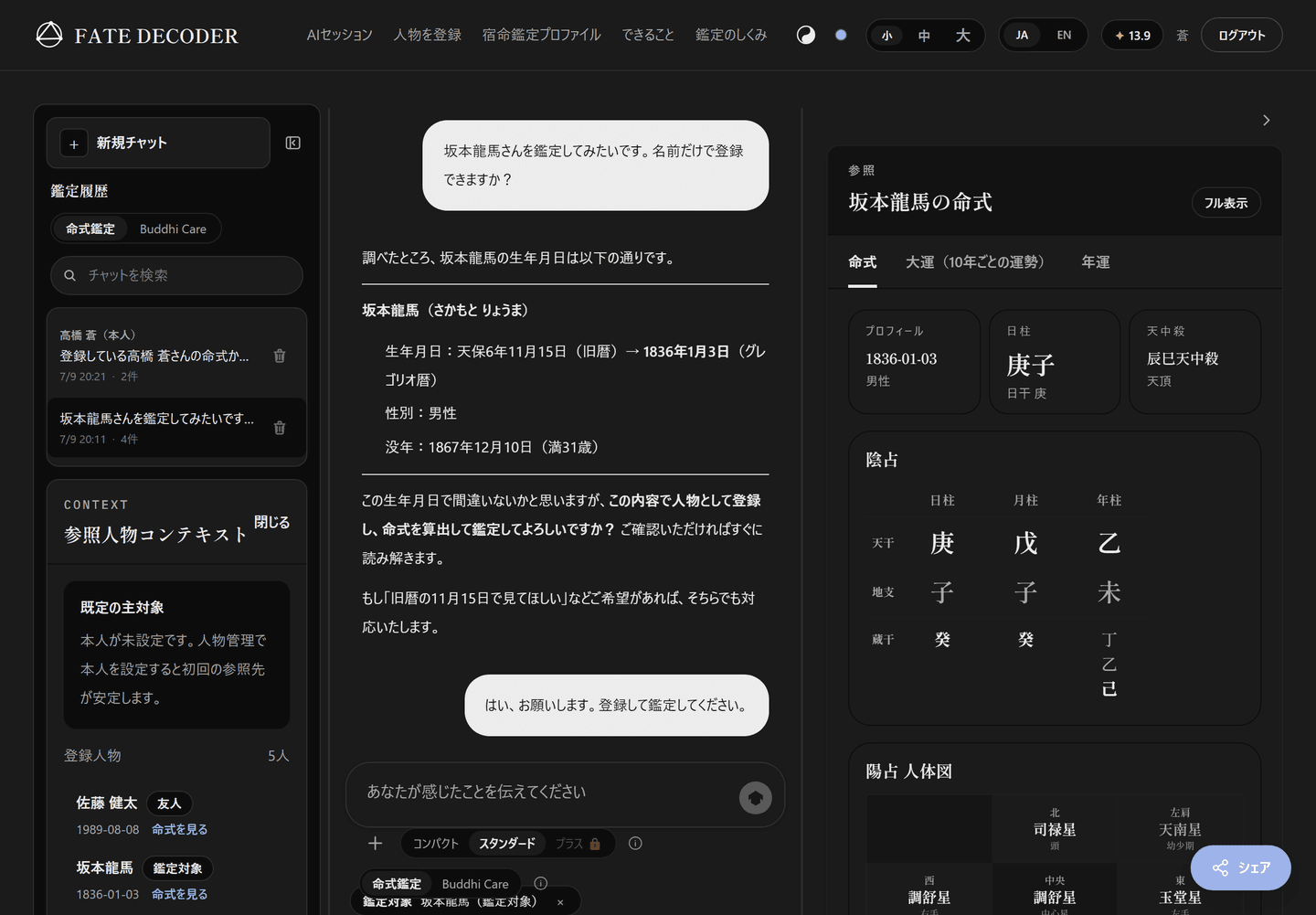
Task: Open the できること menu item
Action: click(x=648, y=35)
